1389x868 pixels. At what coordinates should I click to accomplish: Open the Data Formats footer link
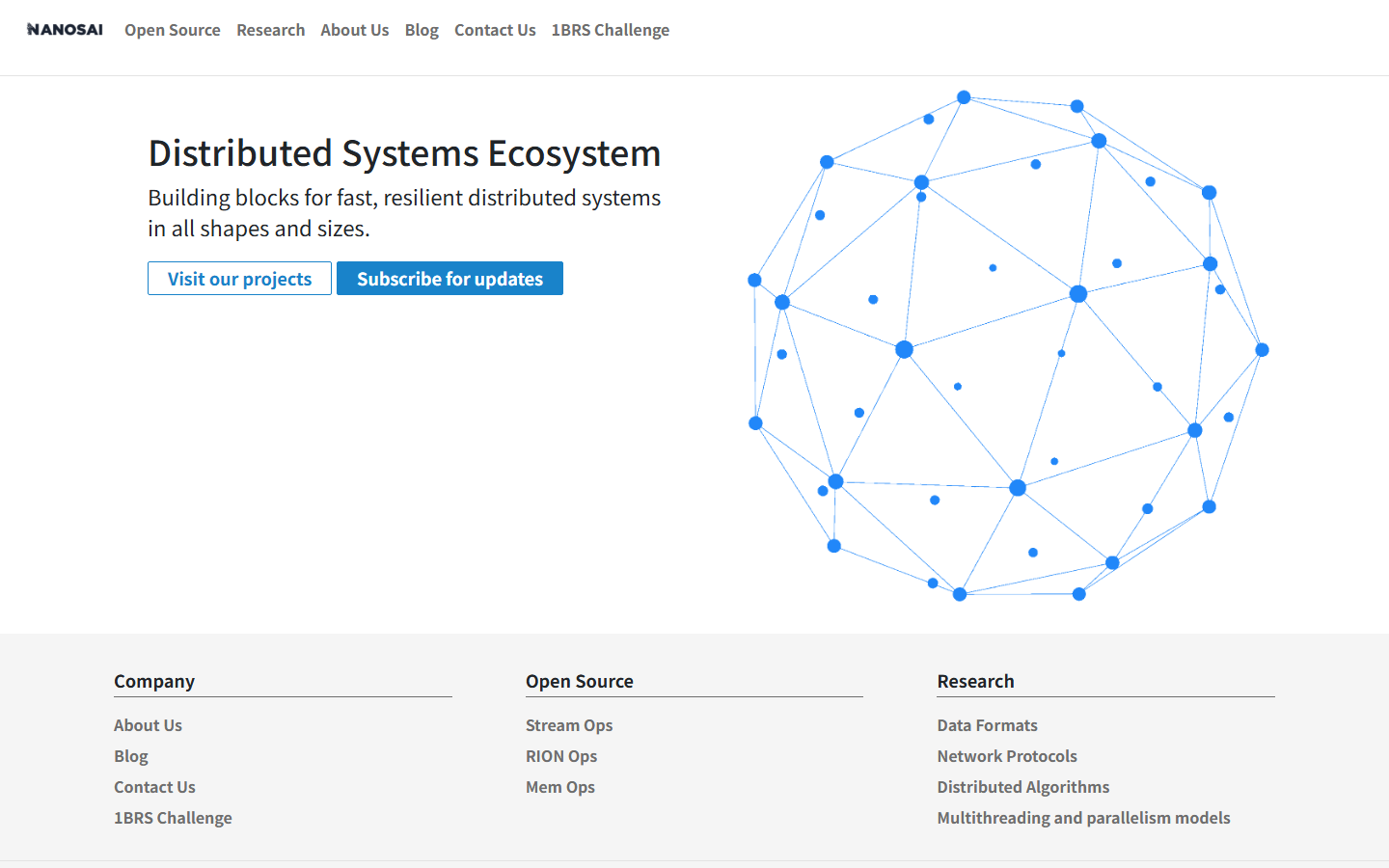(x=988, y=725)
